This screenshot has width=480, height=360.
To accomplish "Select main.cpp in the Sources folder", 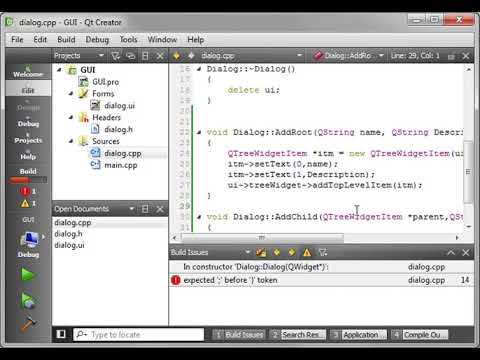I will [121, 165].
